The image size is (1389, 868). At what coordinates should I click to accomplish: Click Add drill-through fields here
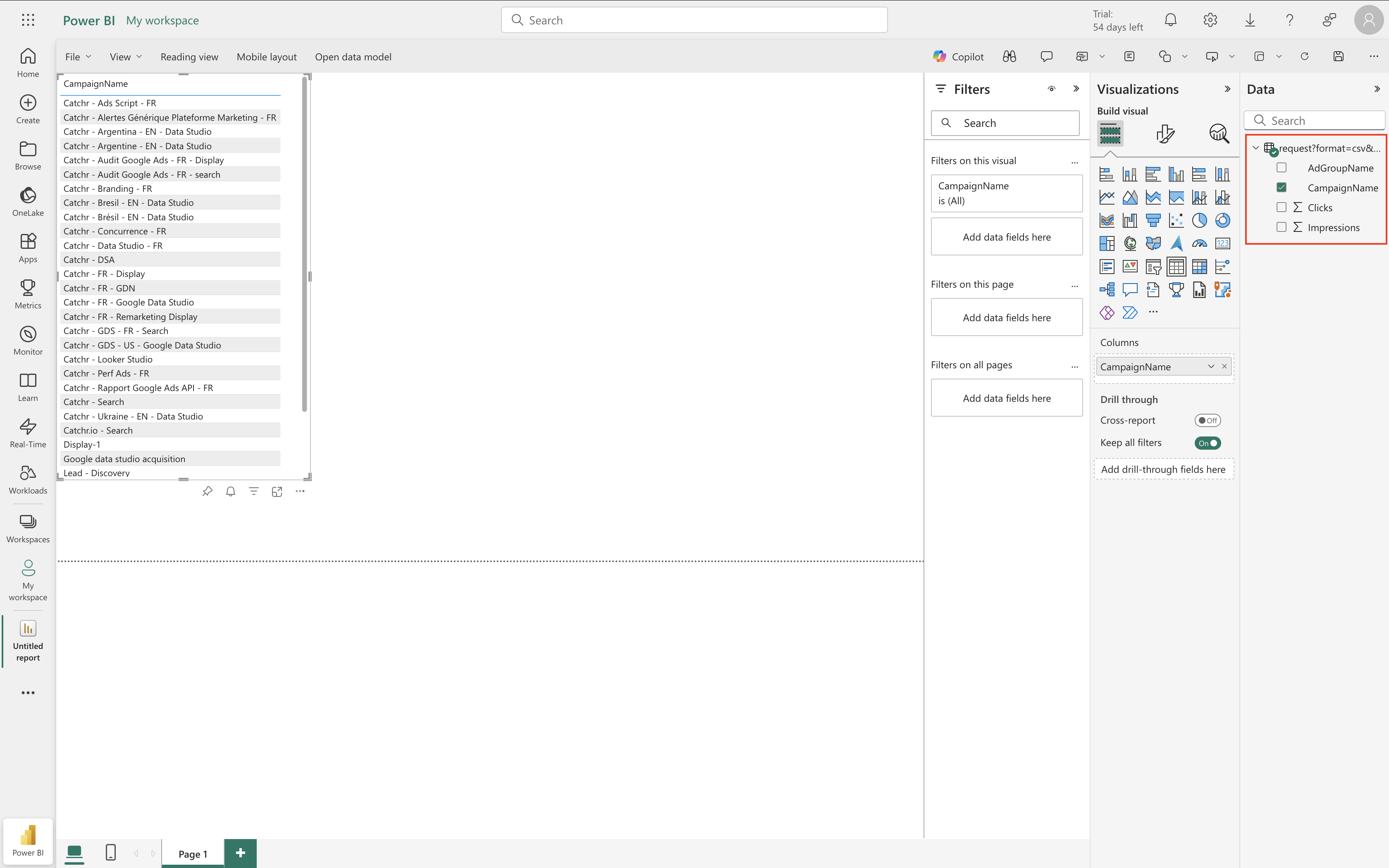point(1163,469)
